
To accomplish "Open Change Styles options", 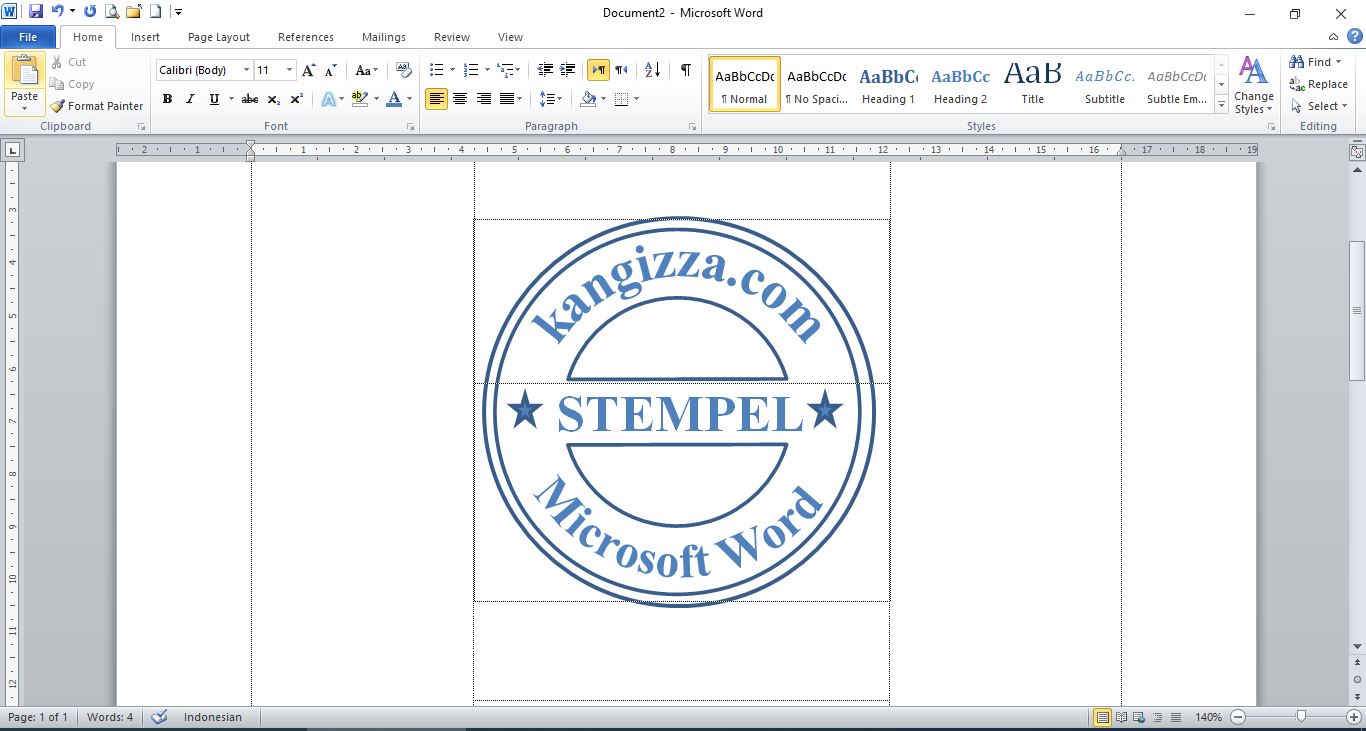I will click(1253, 85).
